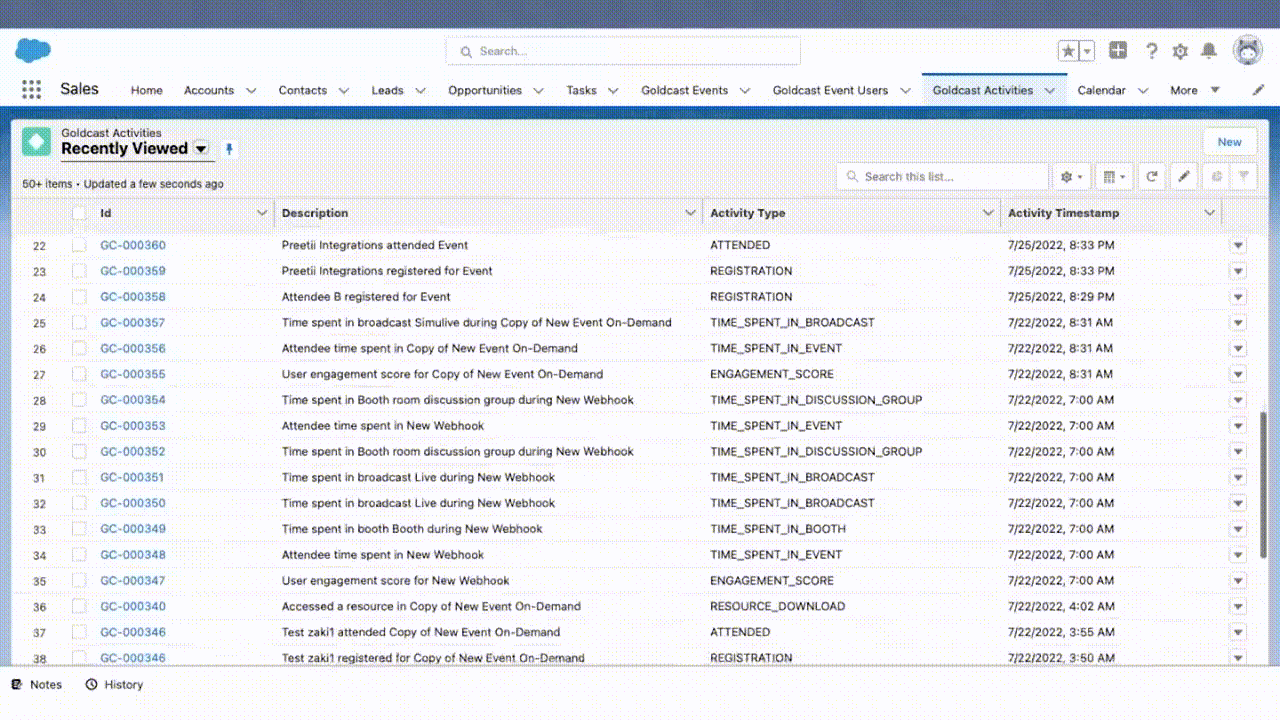The height and width of the screenshot is (720, 1280).
Task: Open row actions for GC-000360
Action: pos(1238,245)
